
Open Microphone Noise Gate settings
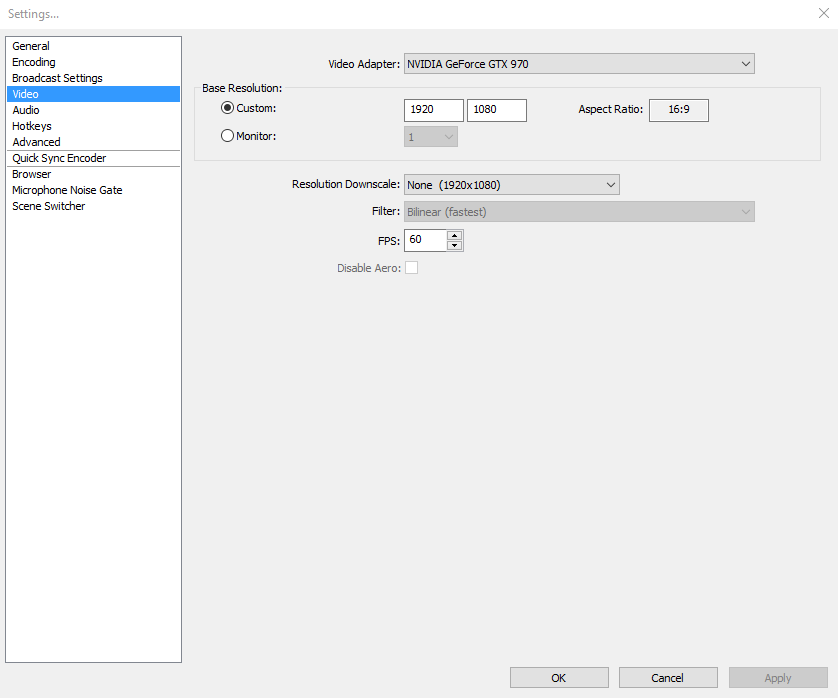click(x=94, y=190)
